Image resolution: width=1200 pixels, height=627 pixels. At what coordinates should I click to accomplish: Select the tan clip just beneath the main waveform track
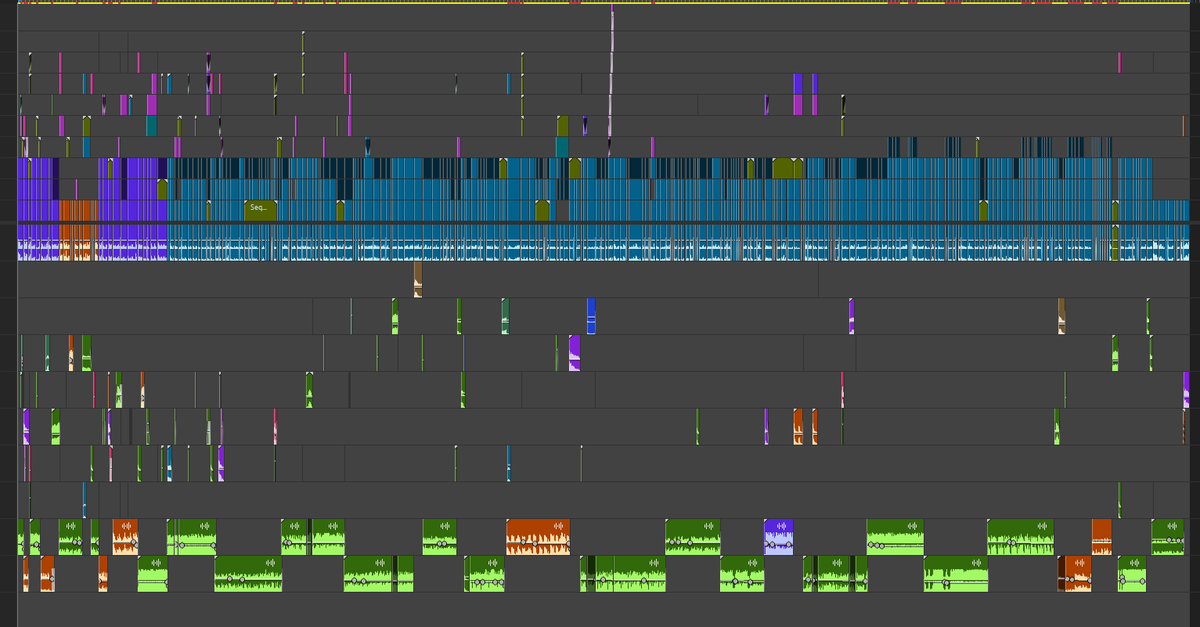tap(418, 279)
